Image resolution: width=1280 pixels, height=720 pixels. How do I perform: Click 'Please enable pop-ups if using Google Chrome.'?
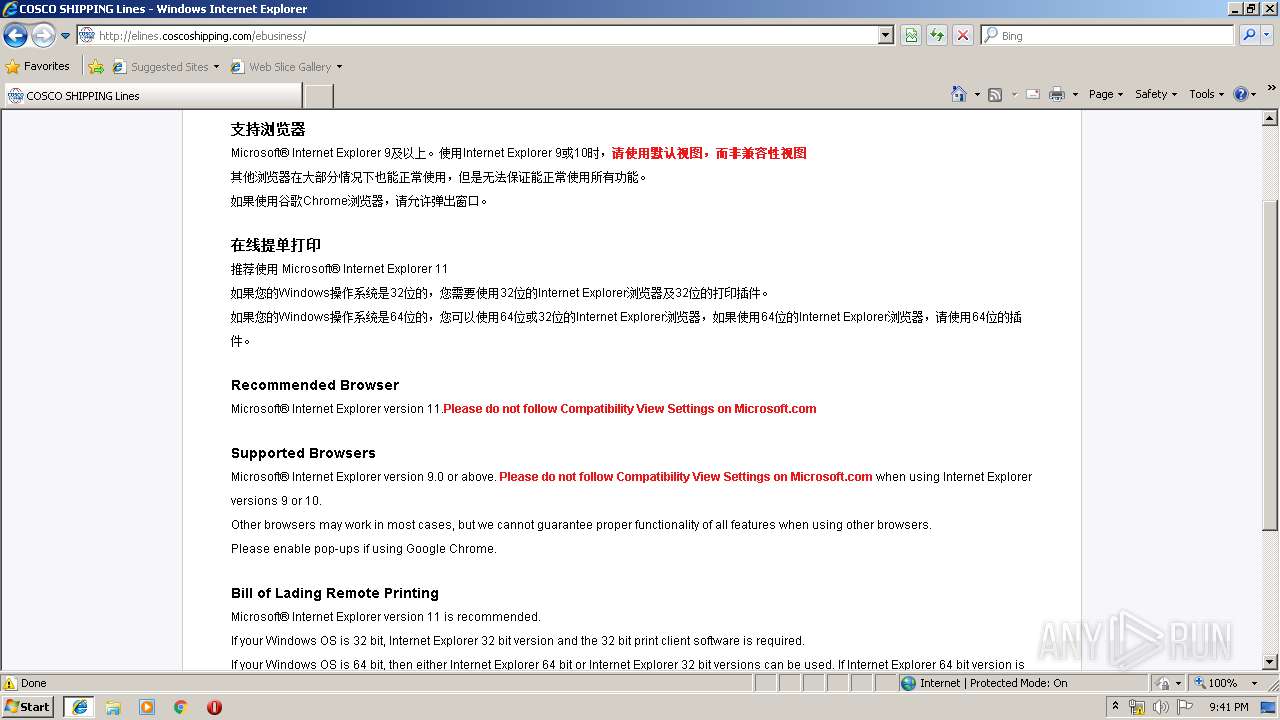[364, 549]
